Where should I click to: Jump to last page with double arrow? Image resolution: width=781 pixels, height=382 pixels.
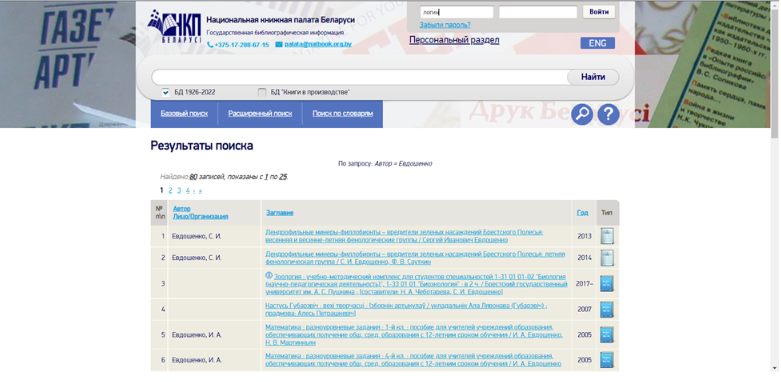[200, 191]
